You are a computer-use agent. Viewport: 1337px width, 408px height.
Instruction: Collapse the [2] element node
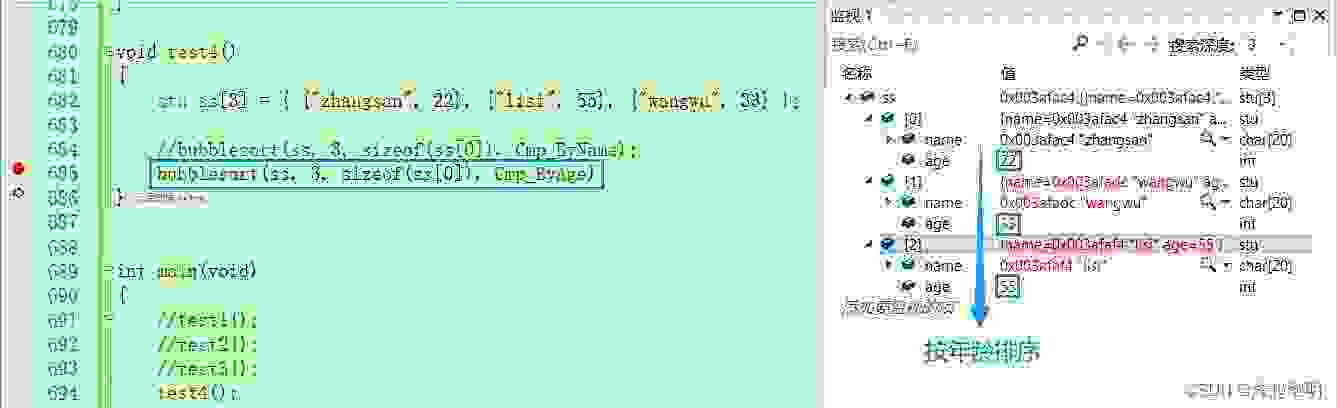tap(870, 245)
